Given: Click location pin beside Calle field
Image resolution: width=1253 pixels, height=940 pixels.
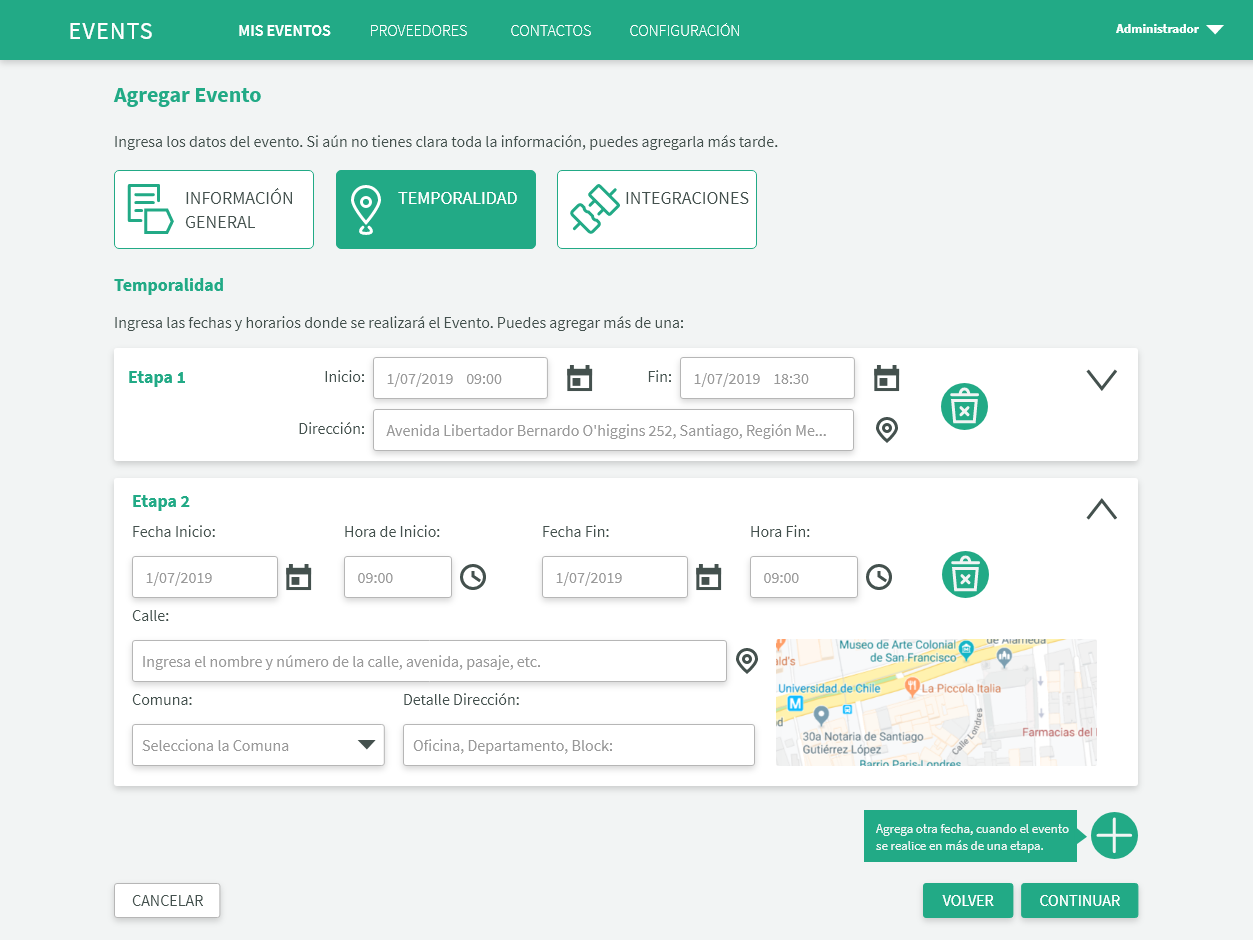Looking at the screenshot, I should coord(747,661).
